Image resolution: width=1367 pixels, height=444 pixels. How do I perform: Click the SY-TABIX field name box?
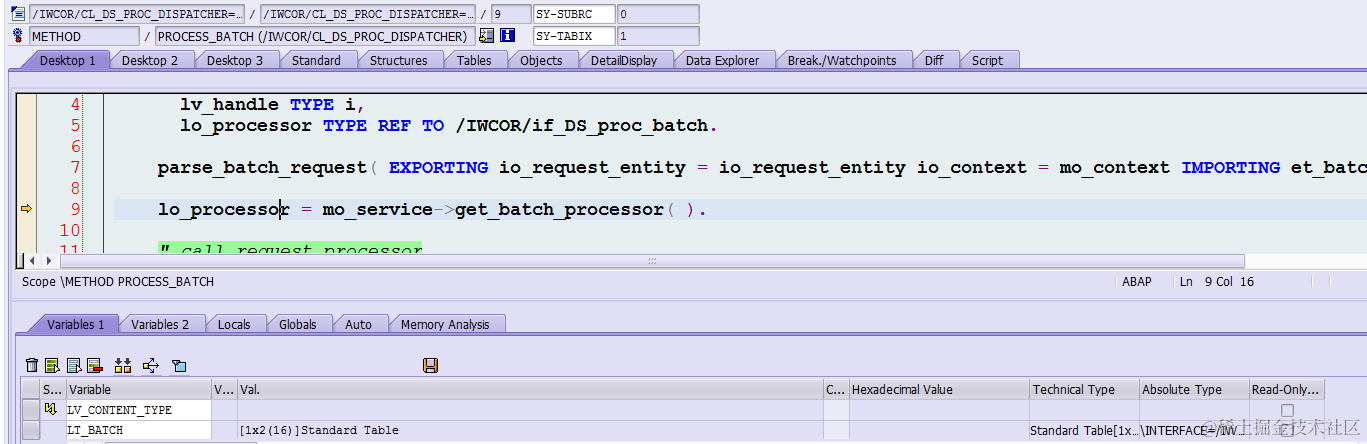[574, 36]
